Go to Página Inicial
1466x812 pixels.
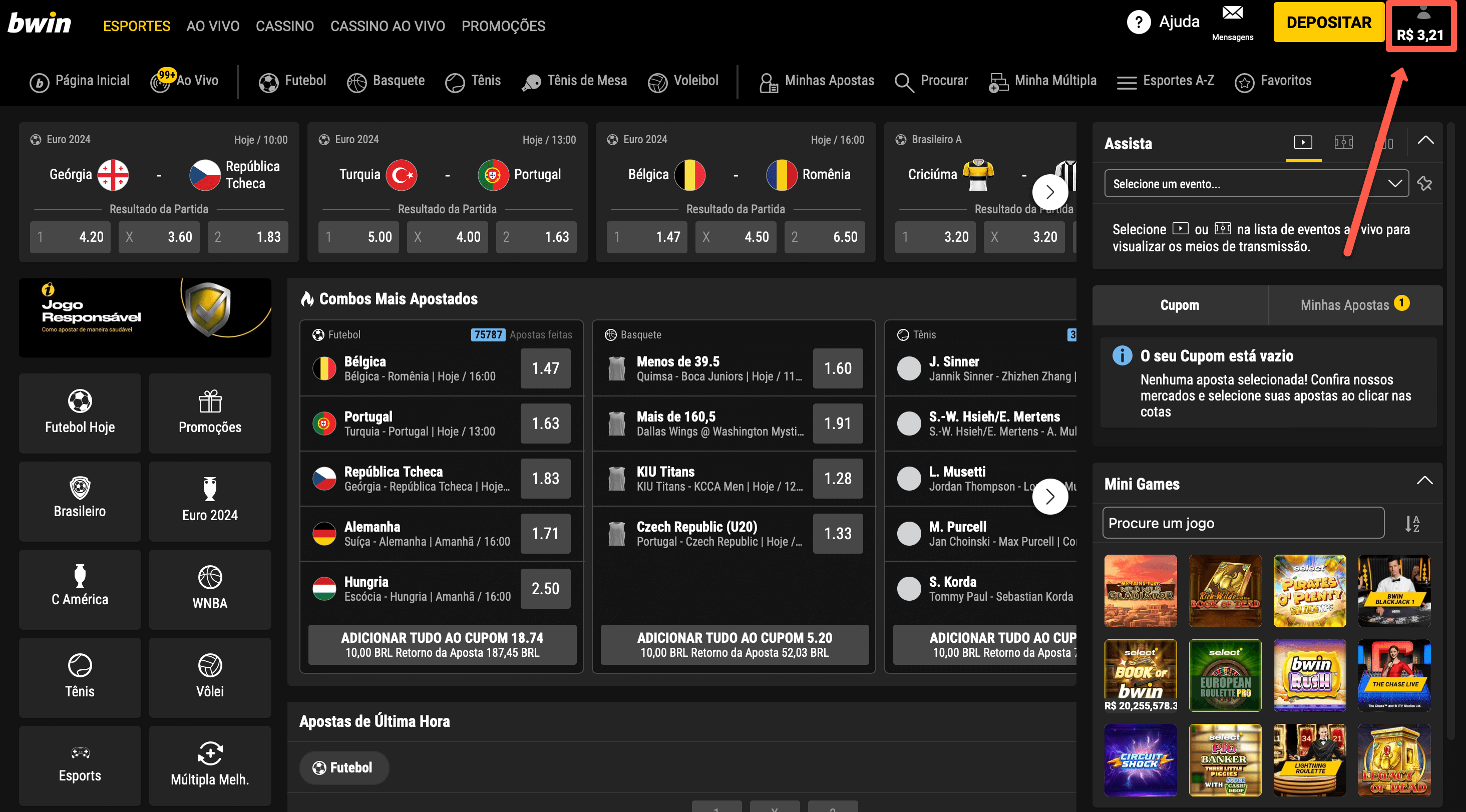[x=80, y=81]
